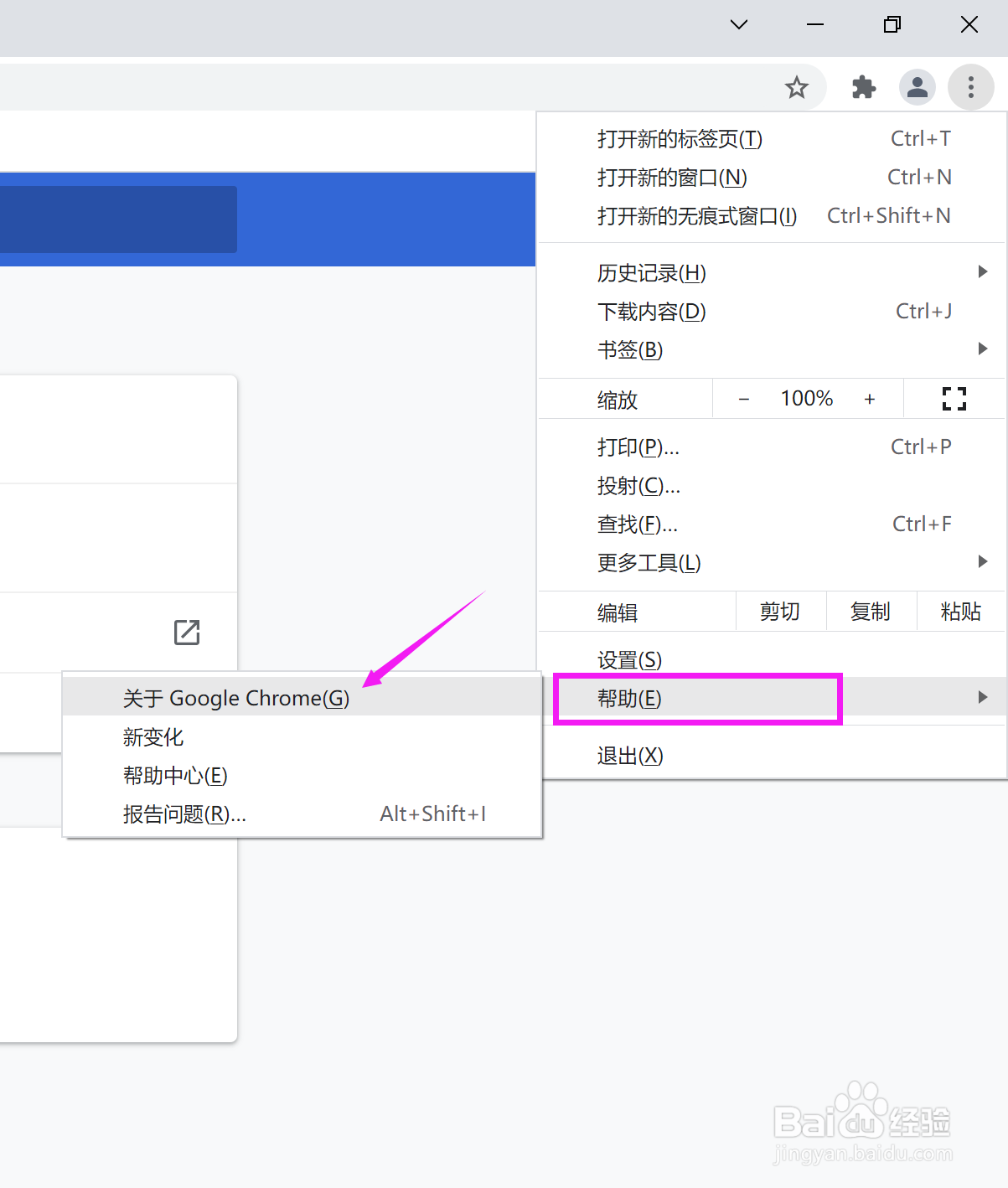The image size is (1008, 1188).
Task: Choose 打印(P)... from the menu
Action: 772,447
